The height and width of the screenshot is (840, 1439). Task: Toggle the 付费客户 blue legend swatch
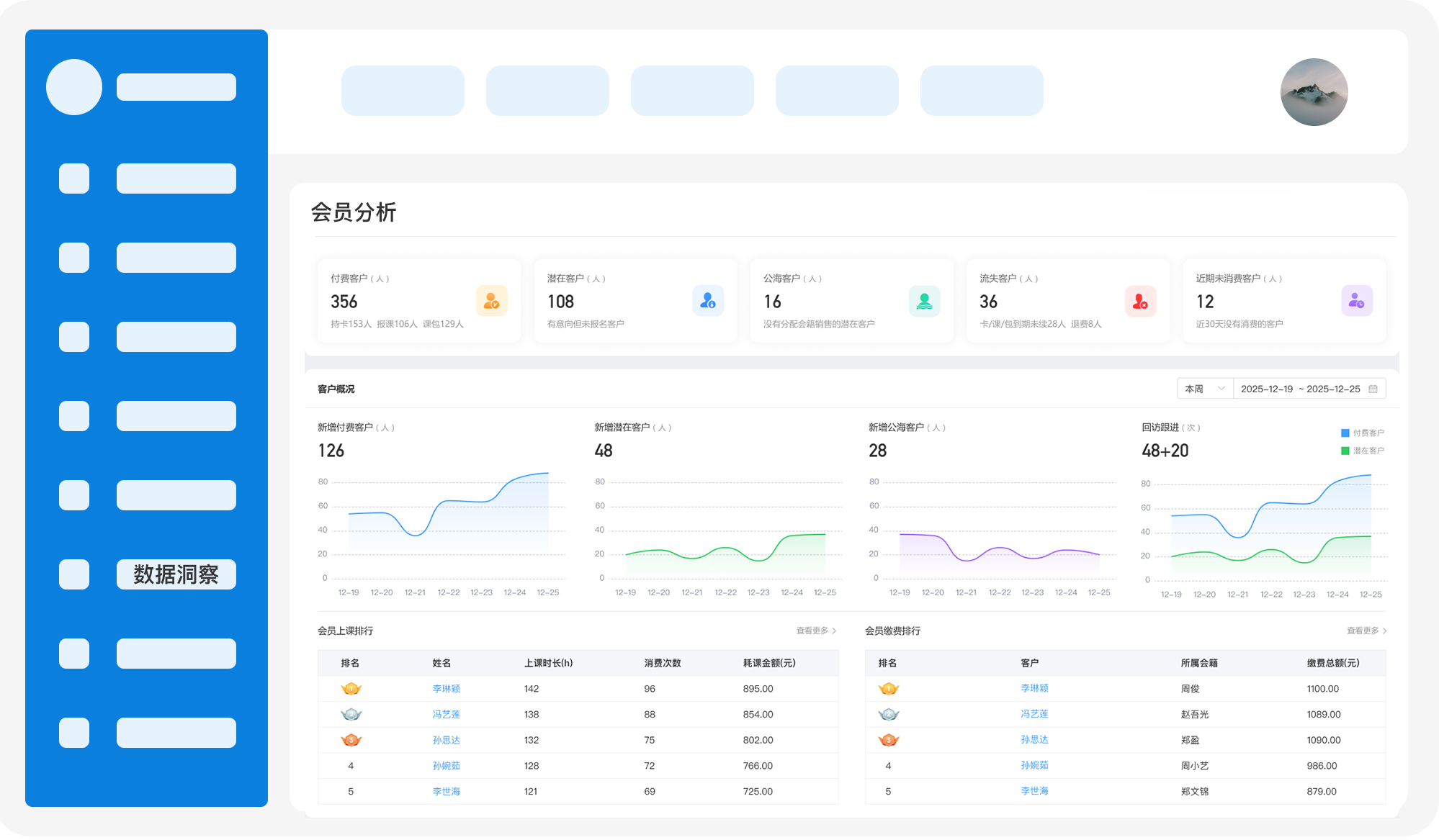pyautogui.click(x=1345, y=433)
